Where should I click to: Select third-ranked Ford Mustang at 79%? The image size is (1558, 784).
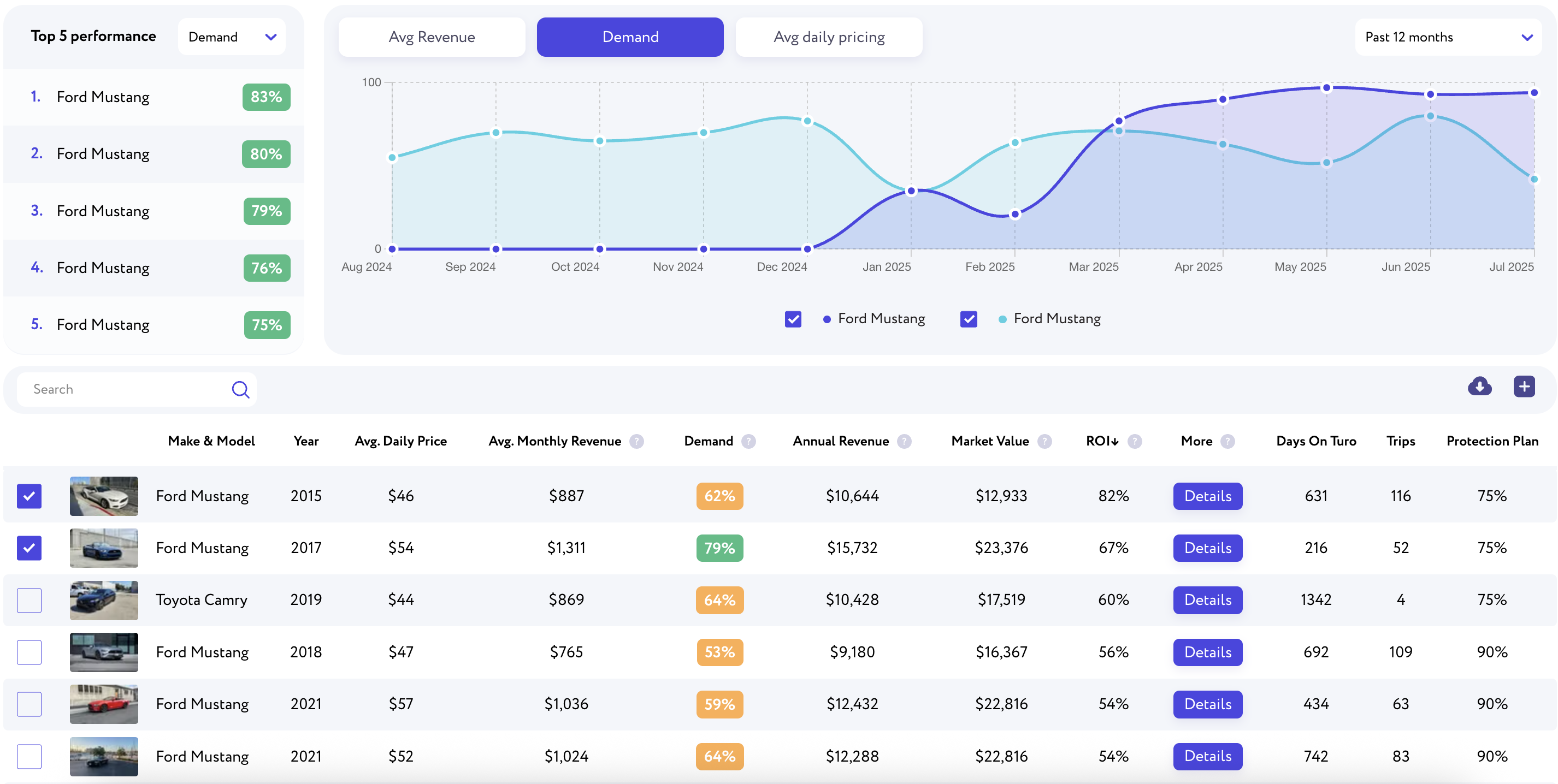click(154, 211)
